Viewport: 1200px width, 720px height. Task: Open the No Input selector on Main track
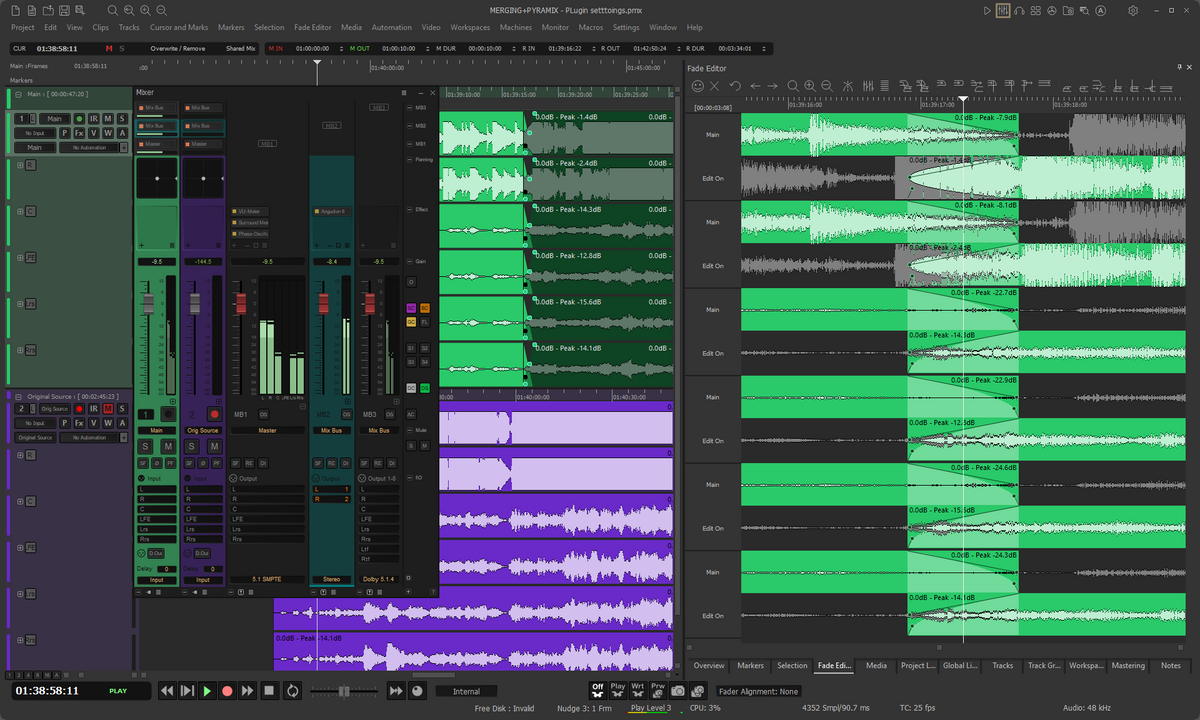point(34,133)
